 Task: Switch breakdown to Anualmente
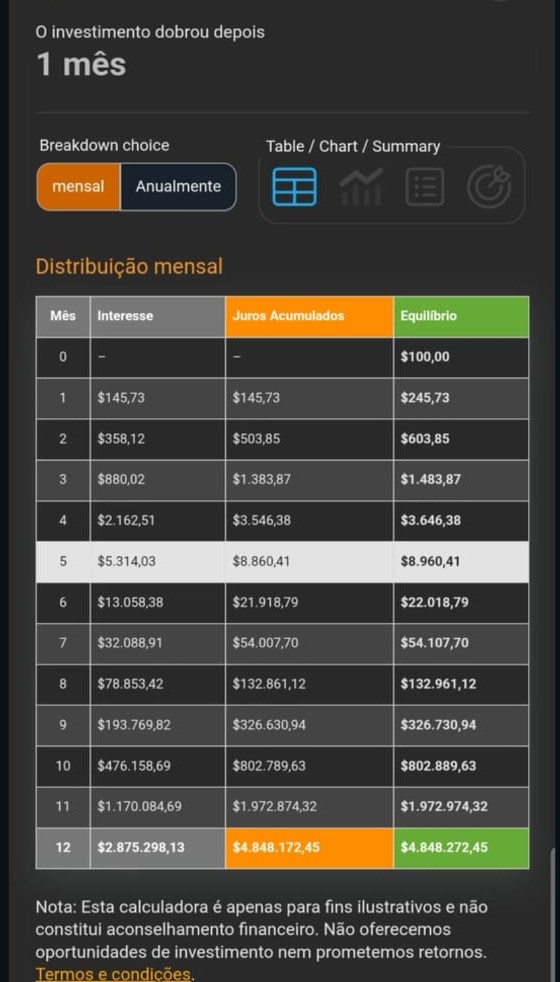click(179, 187)
